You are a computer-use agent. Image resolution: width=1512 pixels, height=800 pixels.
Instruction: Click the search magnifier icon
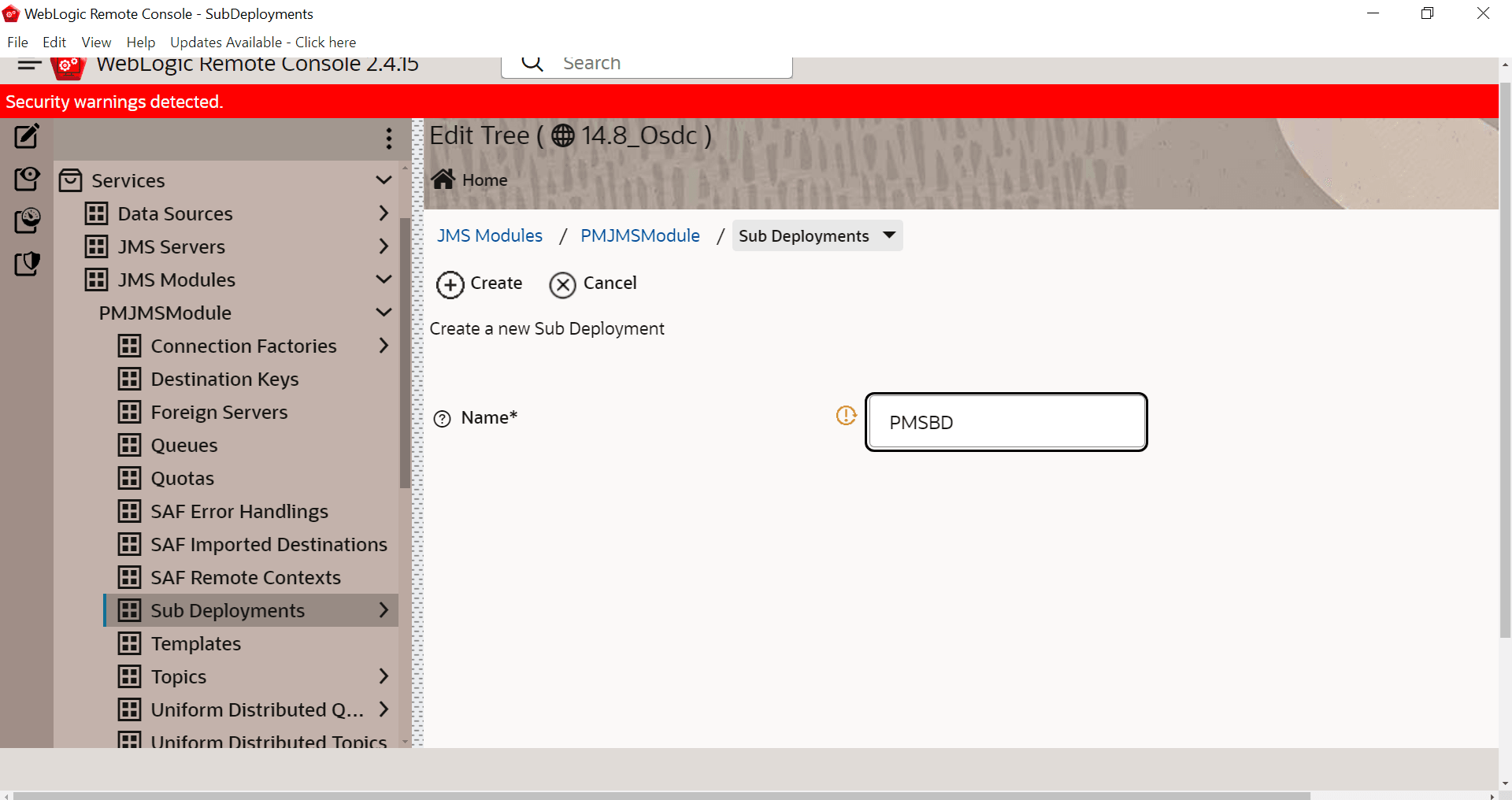click(x=533, y=63)
